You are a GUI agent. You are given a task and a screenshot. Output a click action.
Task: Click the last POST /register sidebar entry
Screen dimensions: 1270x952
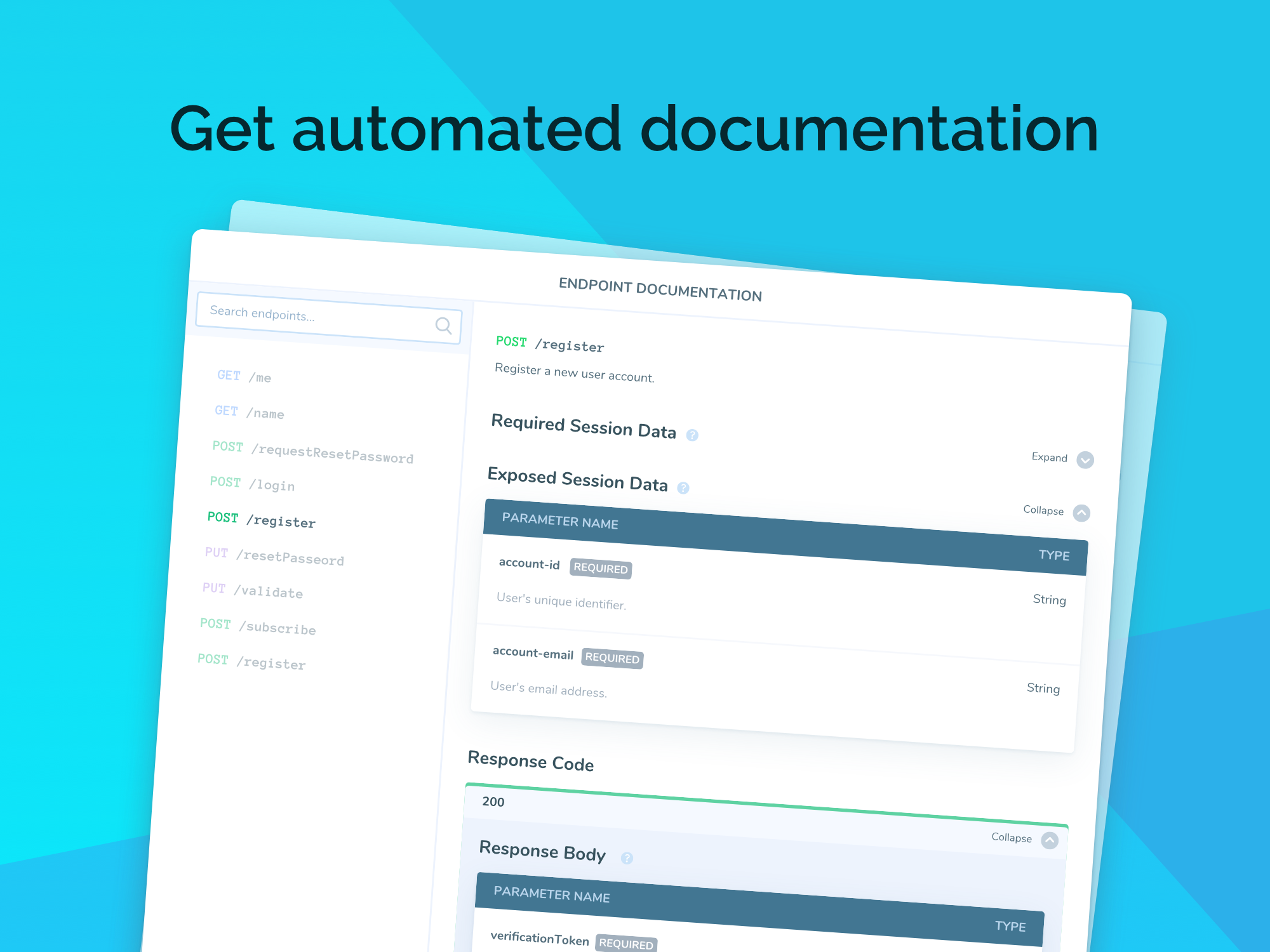(x=252, y=661)
